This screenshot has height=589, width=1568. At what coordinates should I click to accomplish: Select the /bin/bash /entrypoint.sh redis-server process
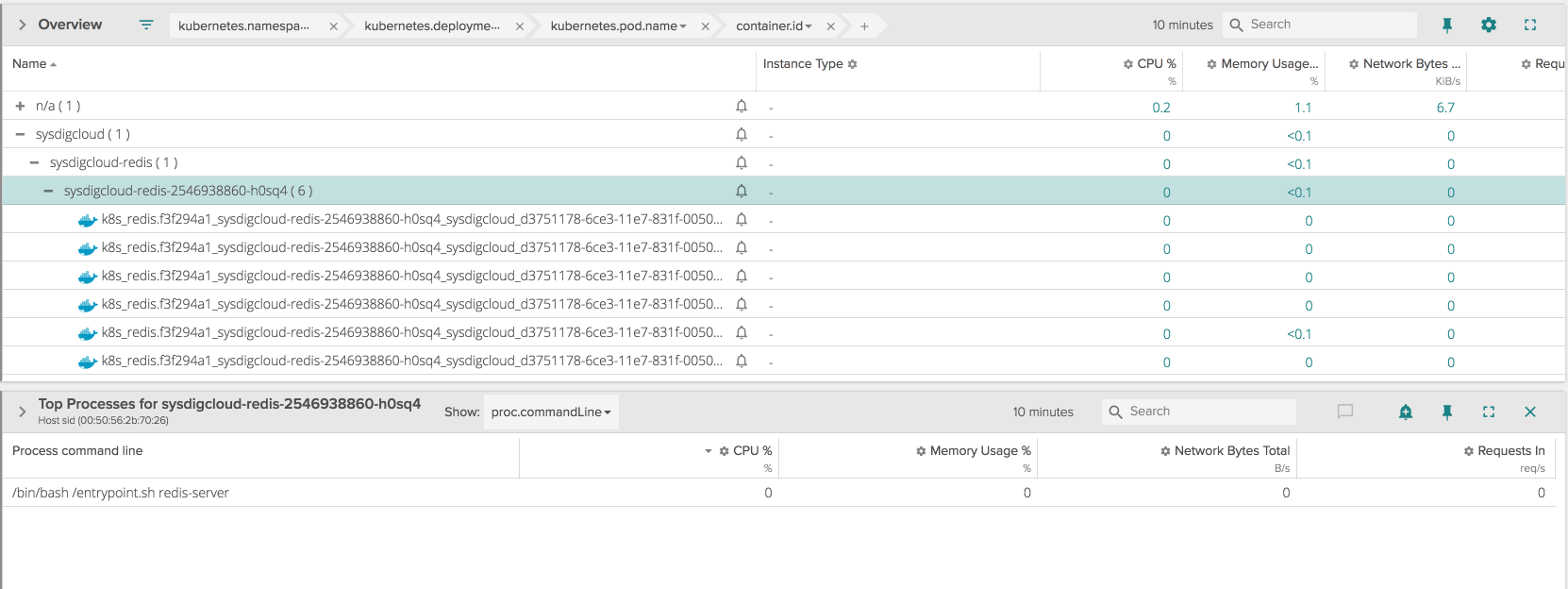pyautogui.click(x=121, y=493)
